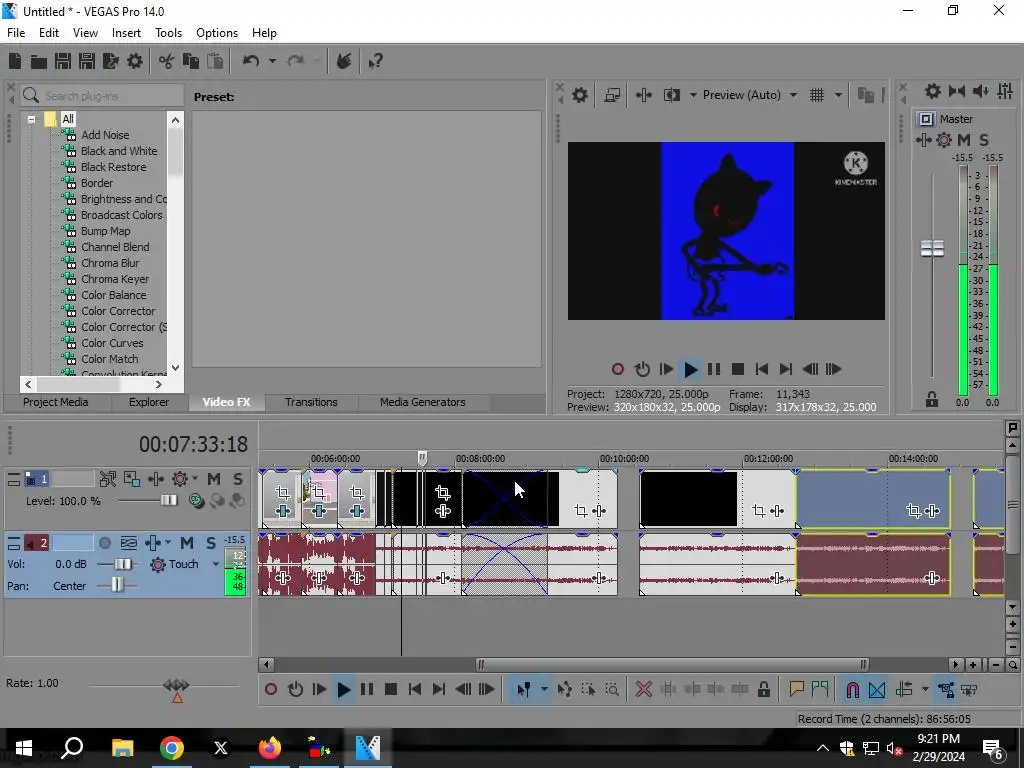
Task: Toggle the overlays grid icon in preview
Action: pyautogui.click(x=816, y=95)
